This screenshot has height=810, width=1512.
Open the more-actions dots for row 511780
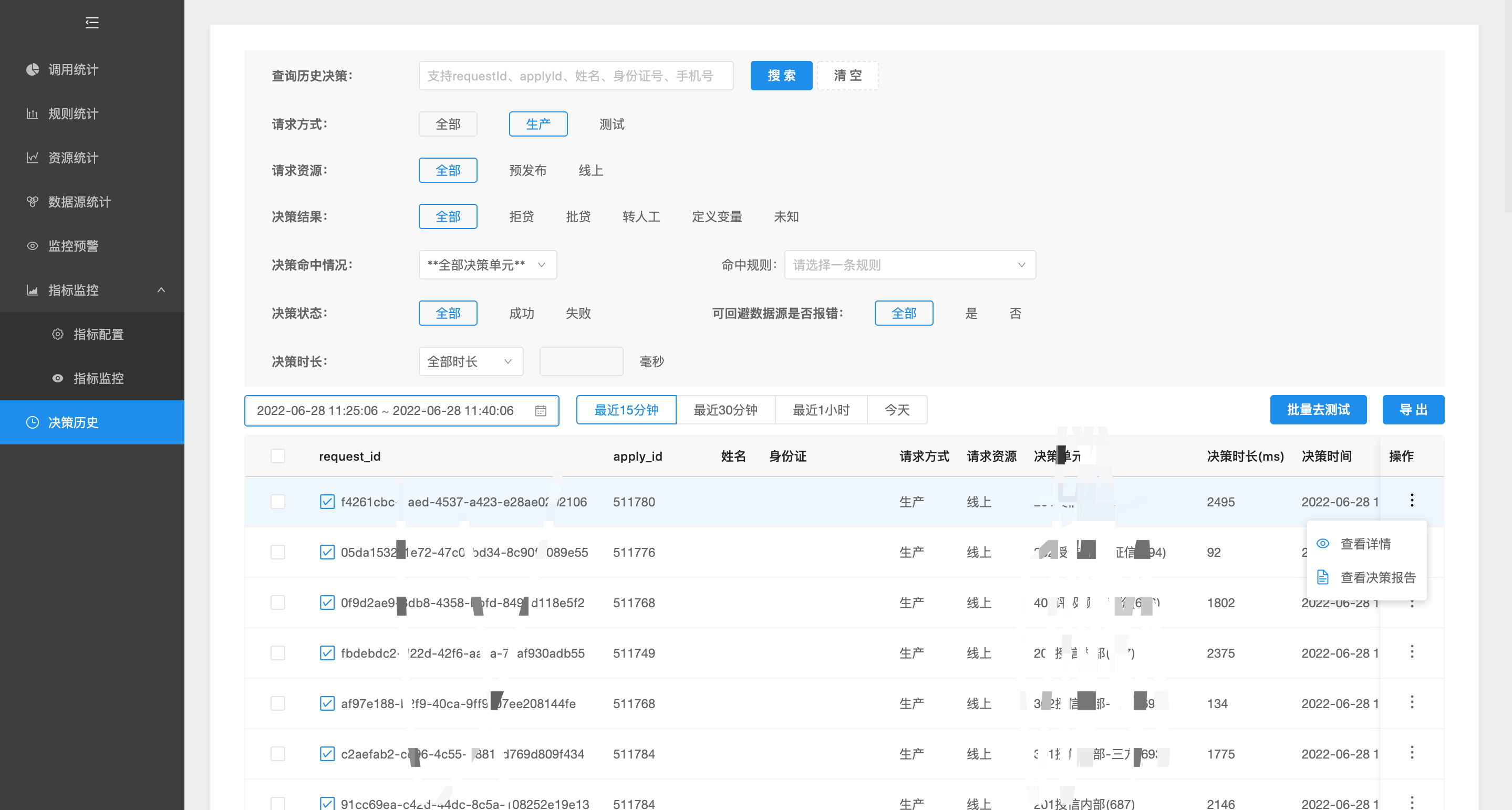pyautogui.click(x=1412, y=501)
